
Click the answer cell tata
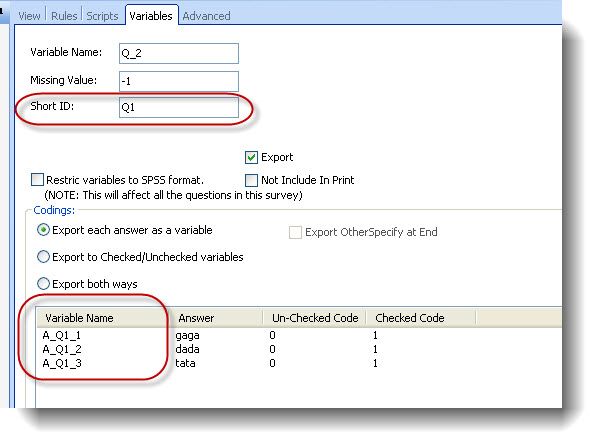(x=185, y=363)
